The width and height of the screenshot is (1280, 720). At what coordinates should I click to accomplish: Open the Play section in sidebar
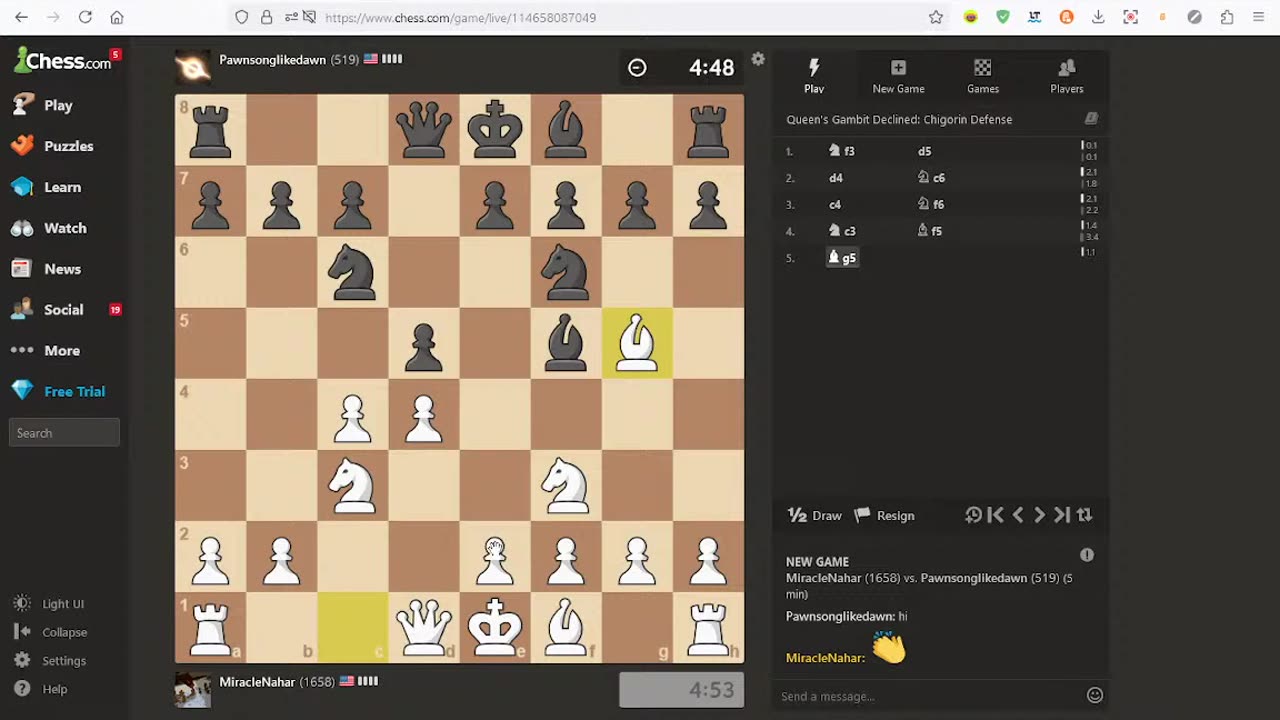pos(42,105)
